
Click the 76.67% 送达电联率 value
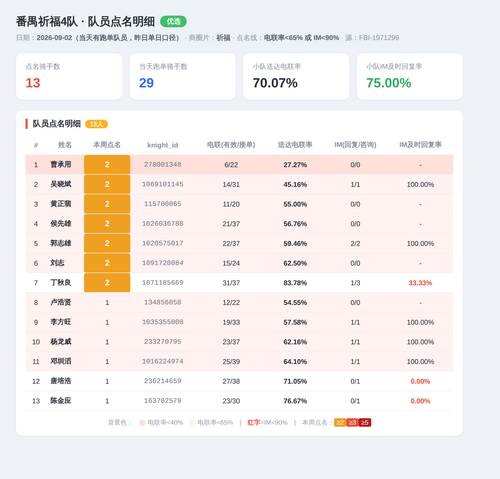point(295,401)
